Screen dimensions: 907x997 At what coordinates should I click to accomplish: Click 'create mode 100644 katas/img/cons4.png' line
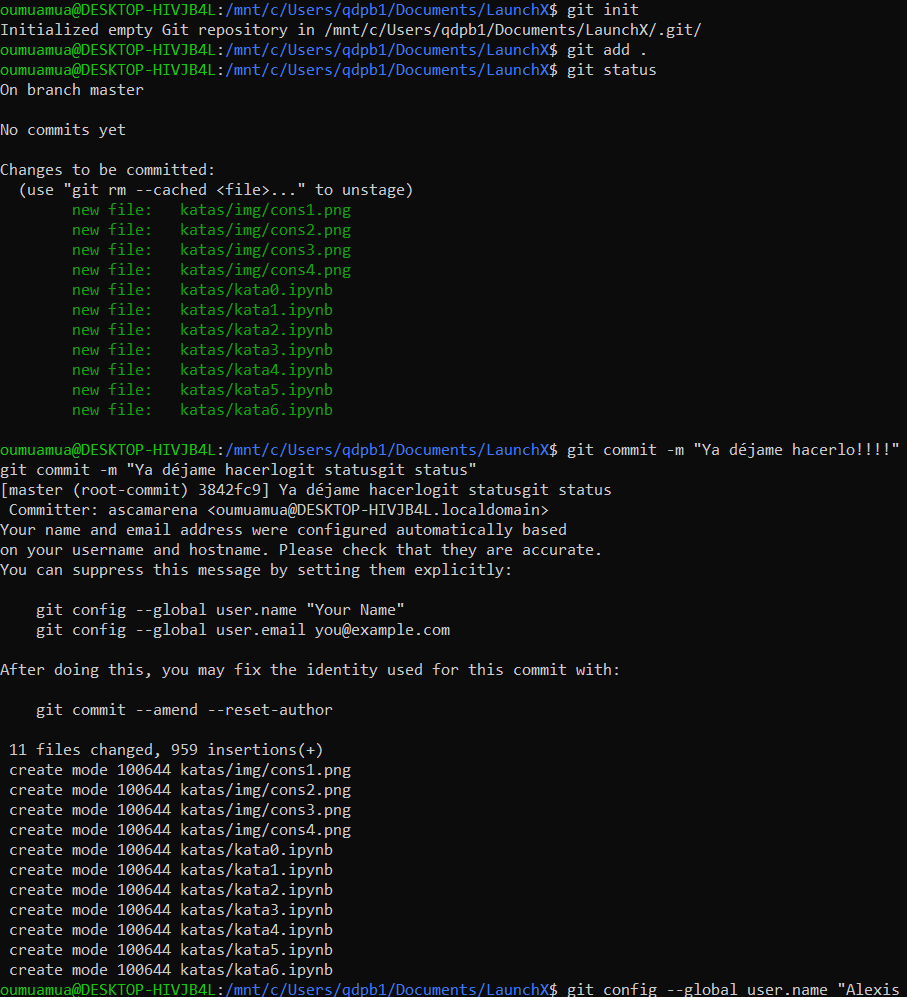pyautogui.click(x=180, y=830)
